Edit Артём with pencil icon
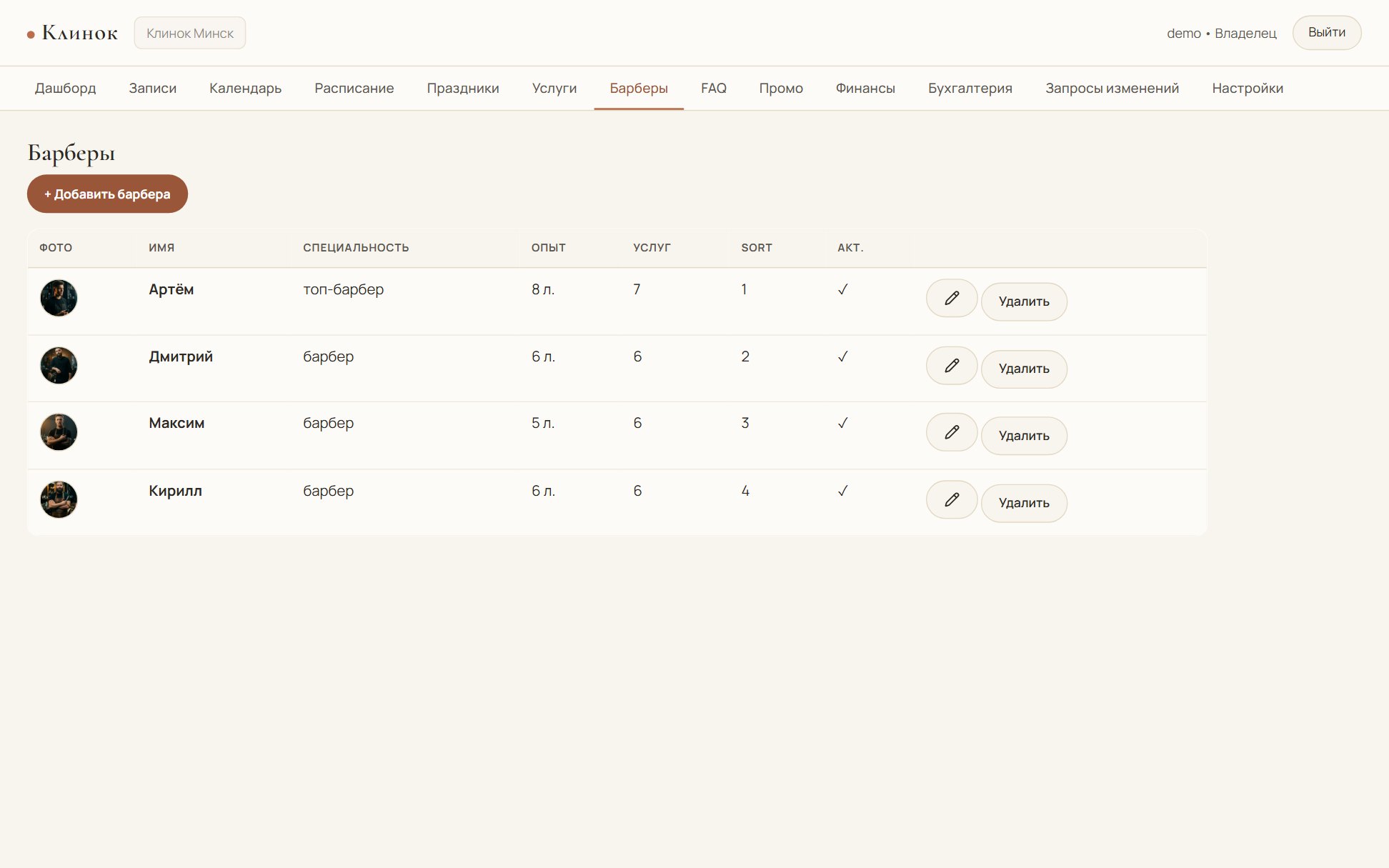 [x=951, y=298]
